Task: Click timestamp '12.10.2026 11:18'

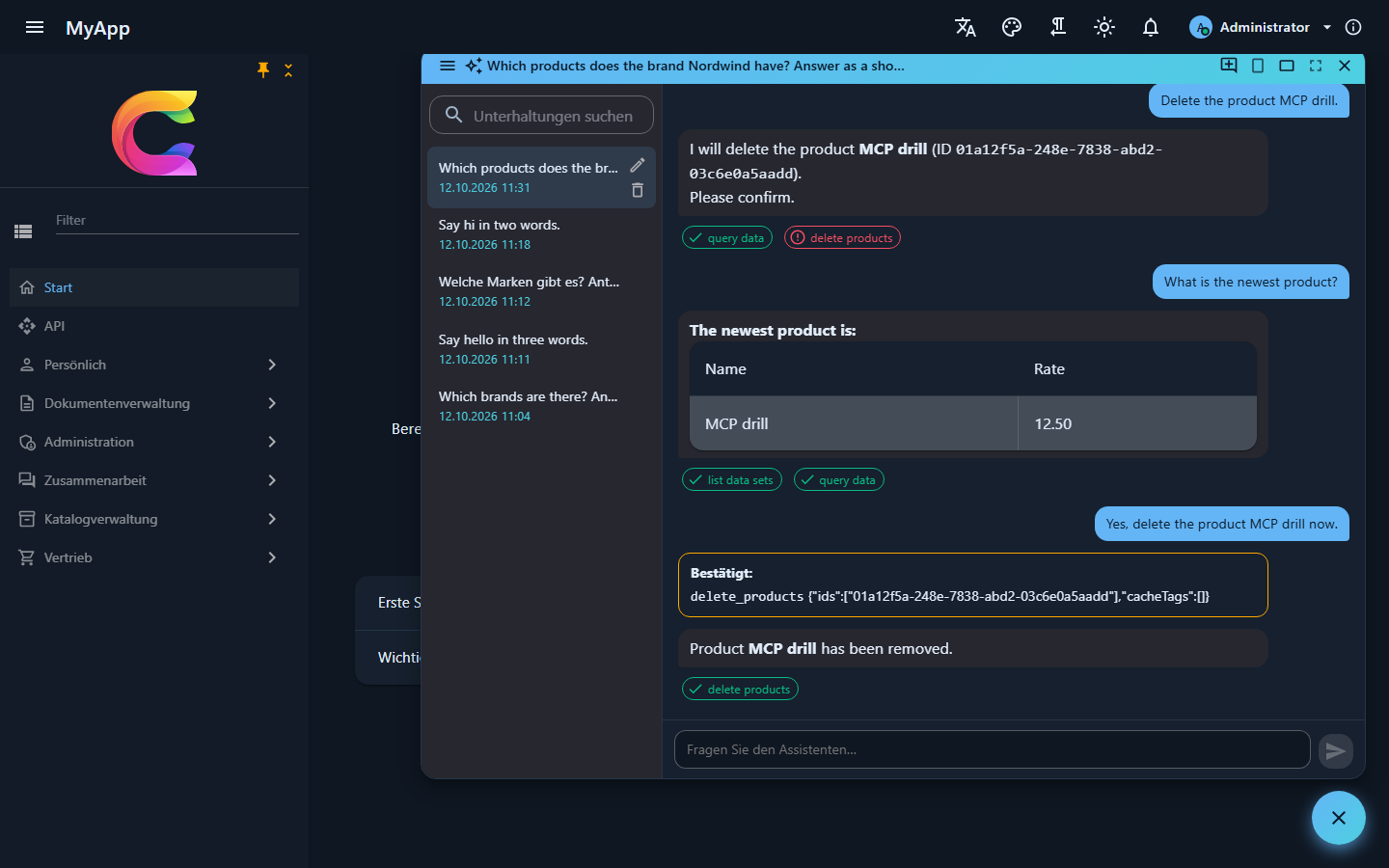Action: 484,245
